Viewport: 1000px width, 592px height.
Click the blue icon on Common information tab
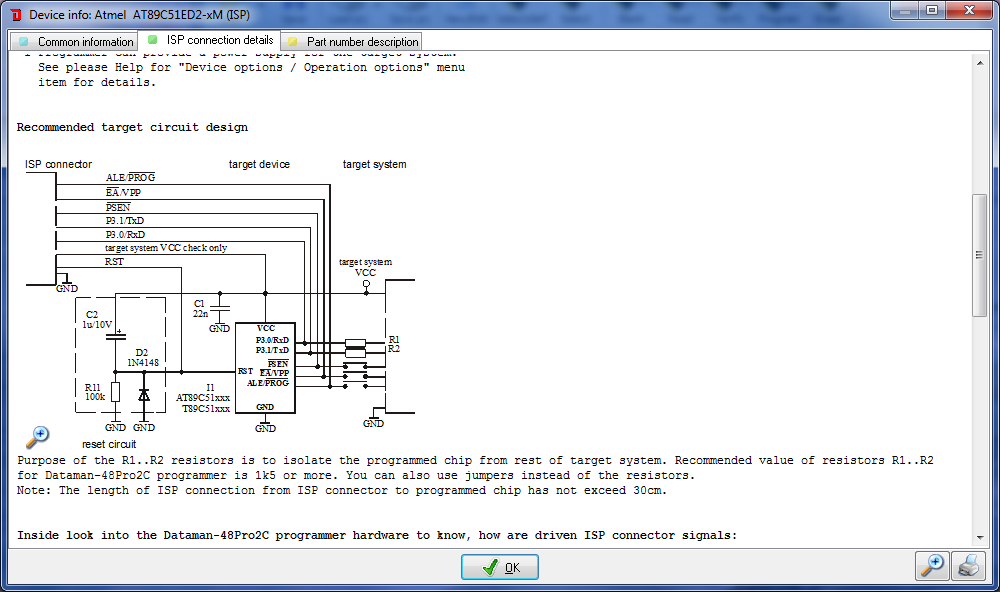pos(24,42)
